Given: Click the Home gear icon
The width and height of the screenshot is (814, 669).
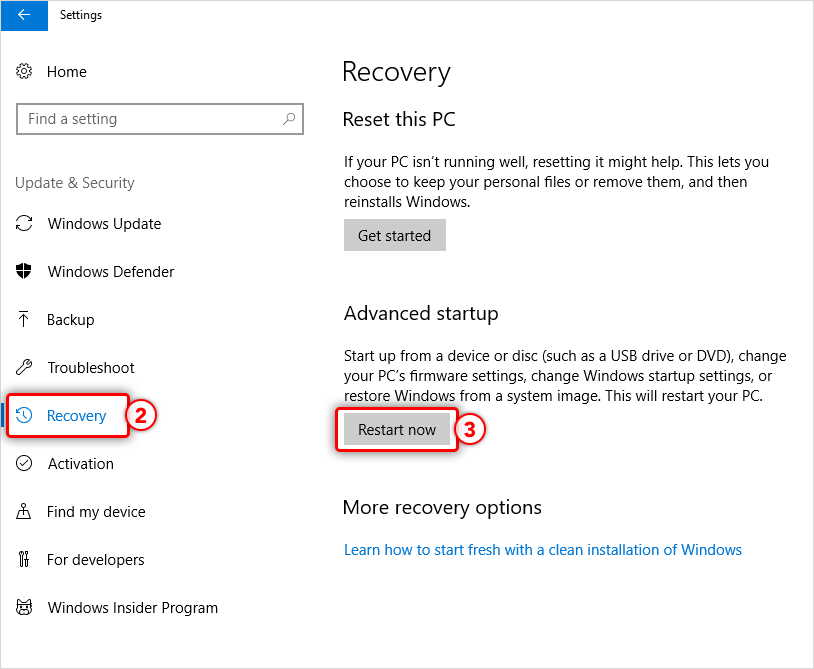Looking at the screenshot, I should point(25,72).
